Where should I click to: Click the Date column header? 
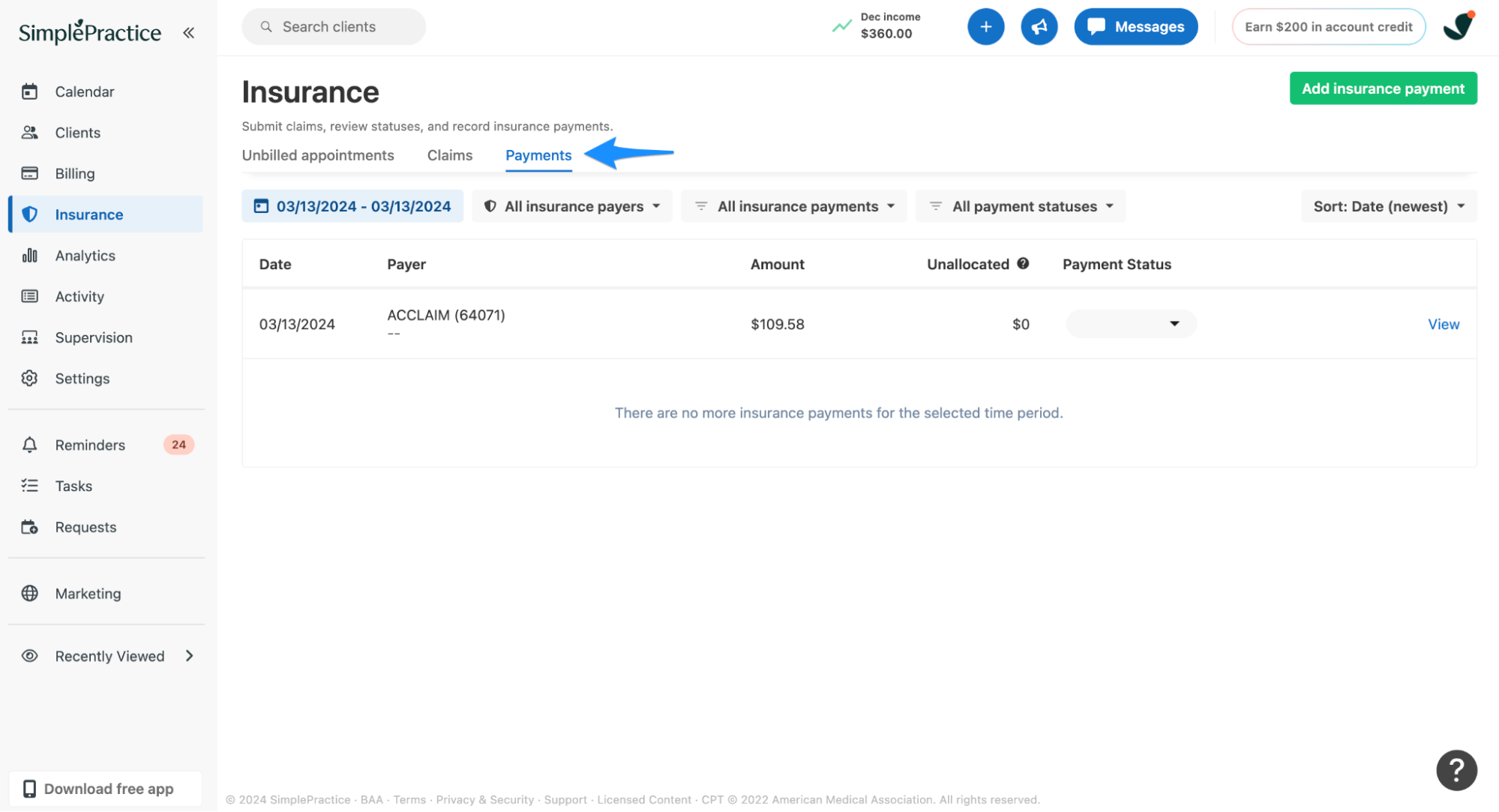pos(275,264)
